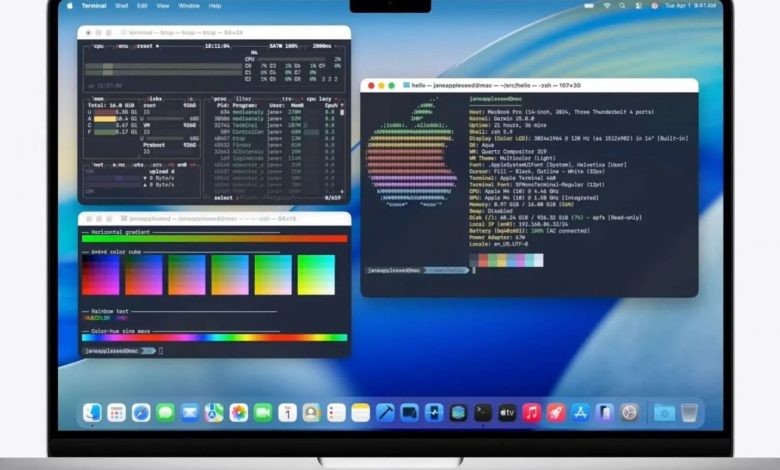Click the btop 'menu' button
The height and width of the screenshot is (470, 780).
coord(122,46)
